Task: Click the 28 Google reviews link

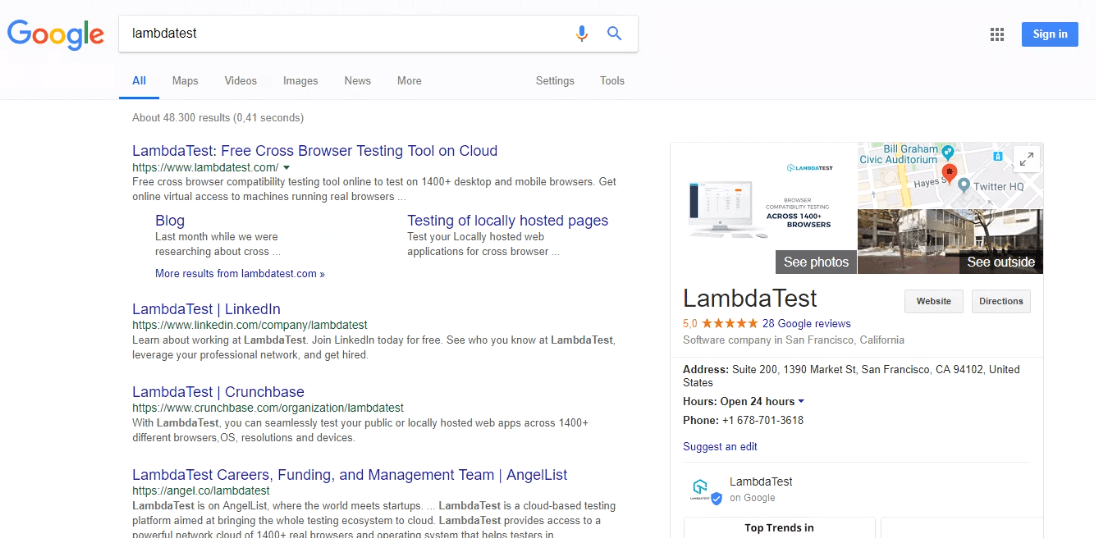Action: coord(806,324)
